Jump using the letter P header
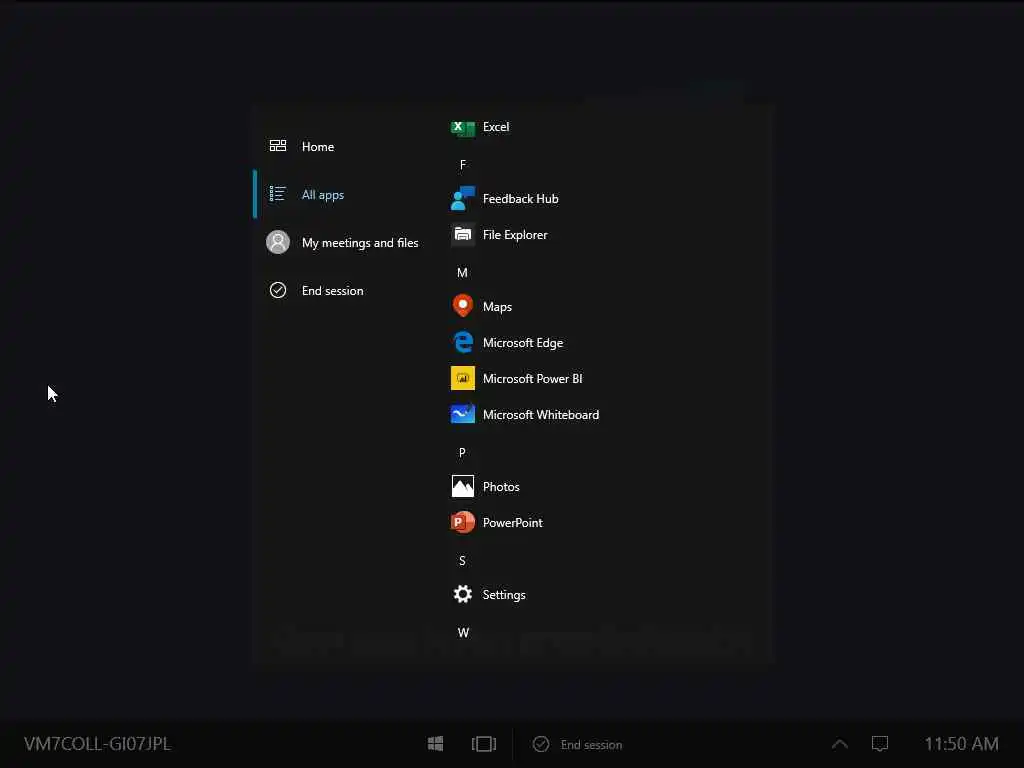 [462, 453]
